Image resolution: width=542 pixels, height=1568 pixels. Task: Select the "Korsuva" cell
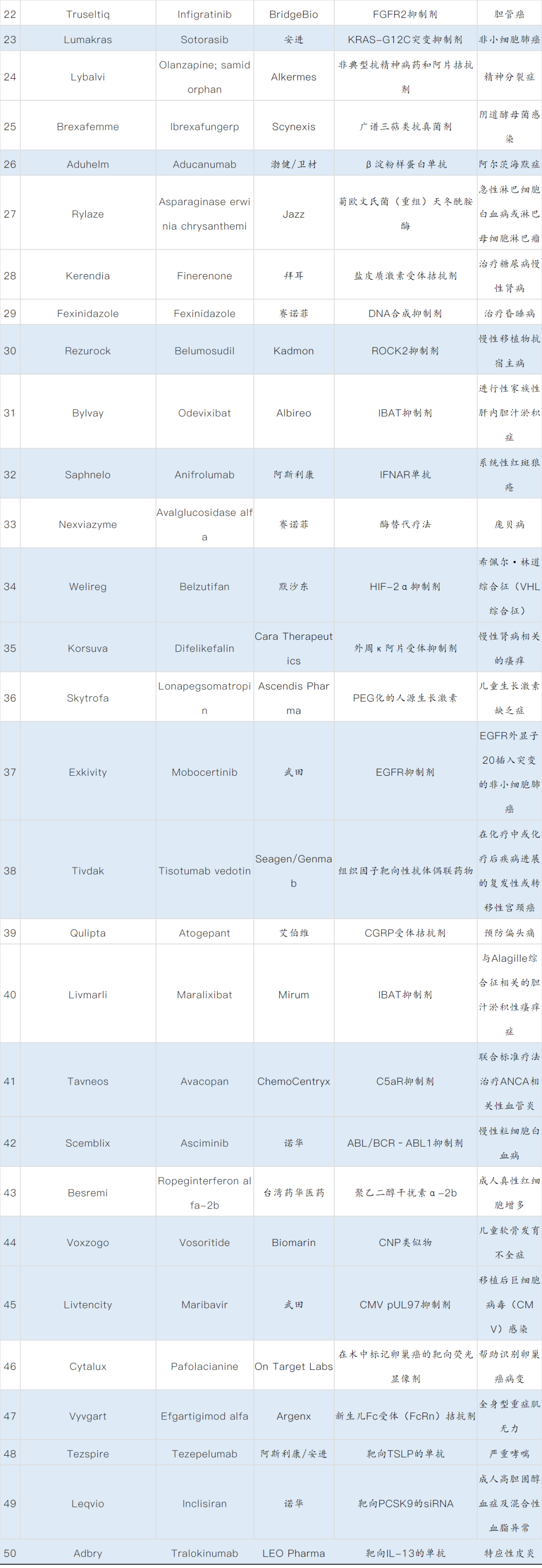[88, 648]
